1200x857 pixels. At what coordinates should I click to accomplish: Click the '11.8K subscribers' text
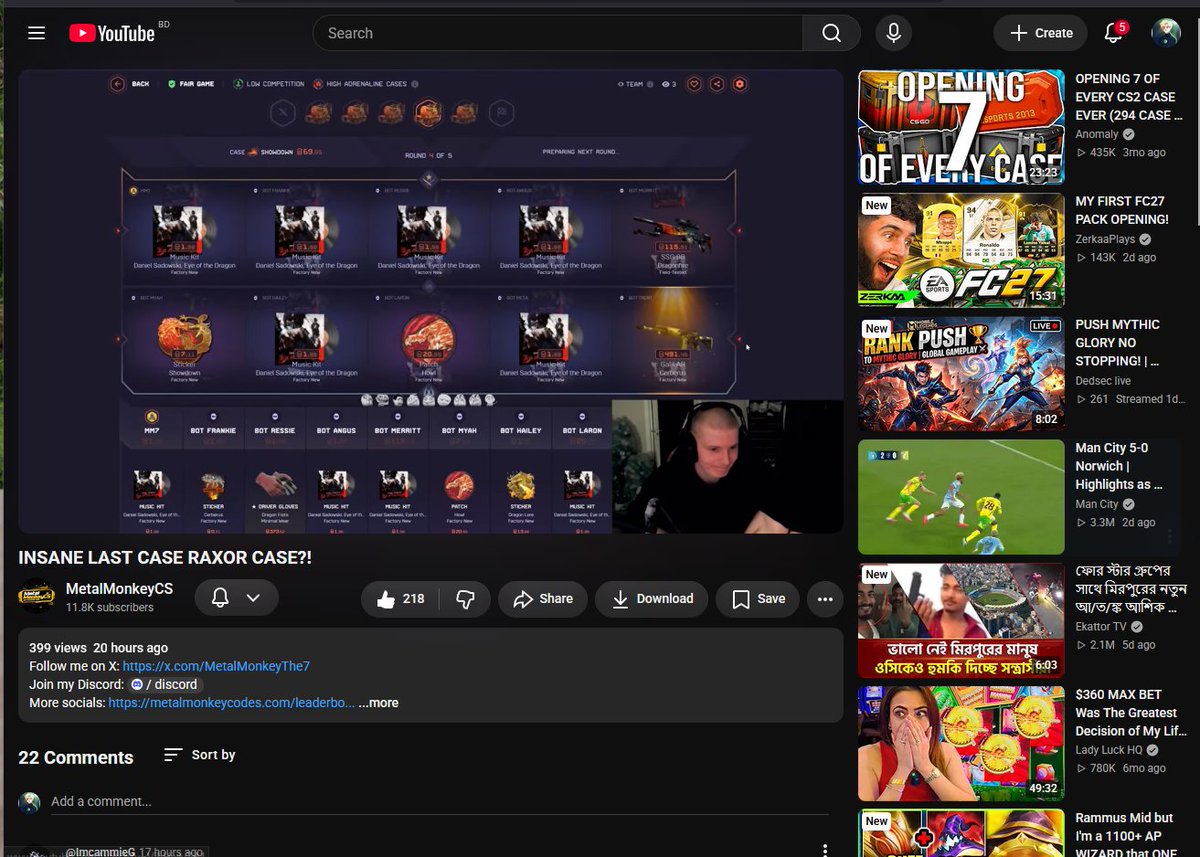(110, 607)
